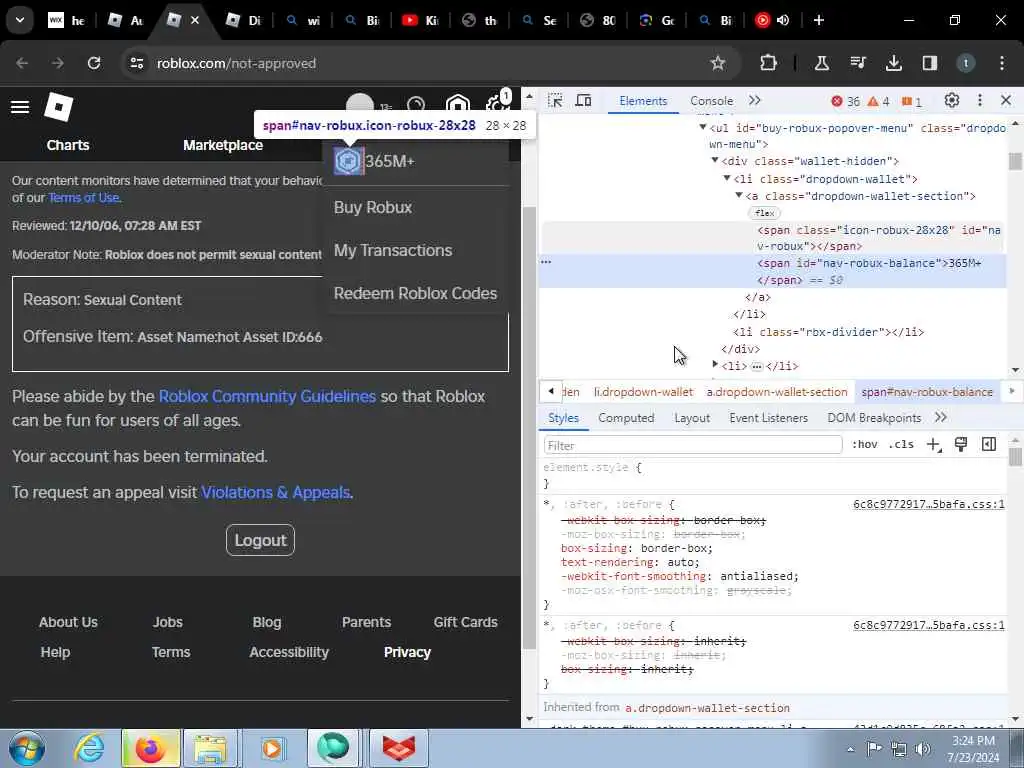Add a new style rule

tap(933, 445)
